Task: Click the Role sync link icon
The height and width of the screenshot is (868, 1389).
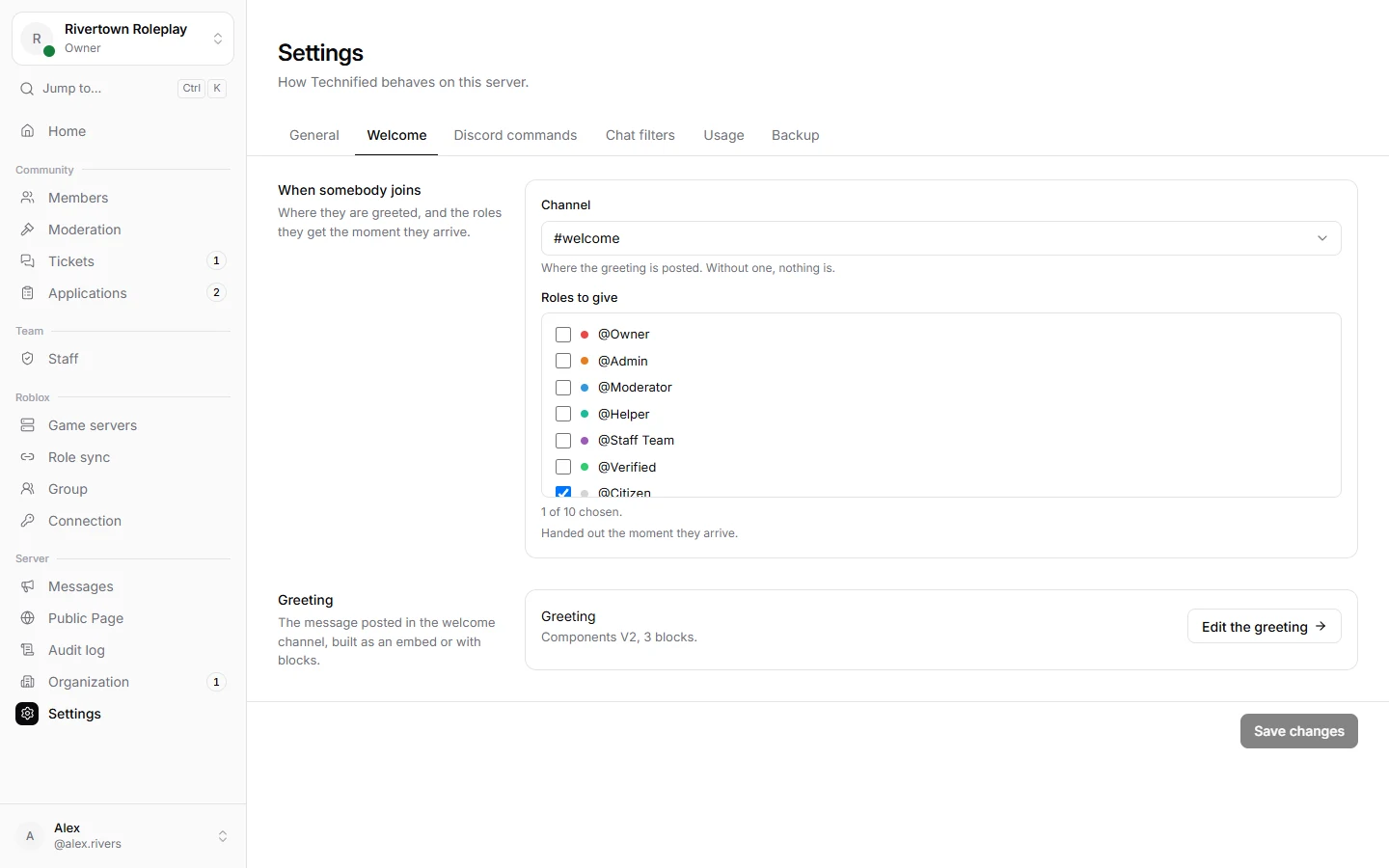Action: 28,457
